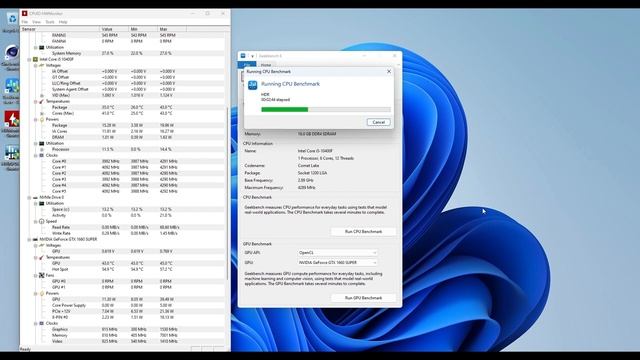Select the Core #0 clock row
This screenshot has width=640, height=360.
click(122, 161)
